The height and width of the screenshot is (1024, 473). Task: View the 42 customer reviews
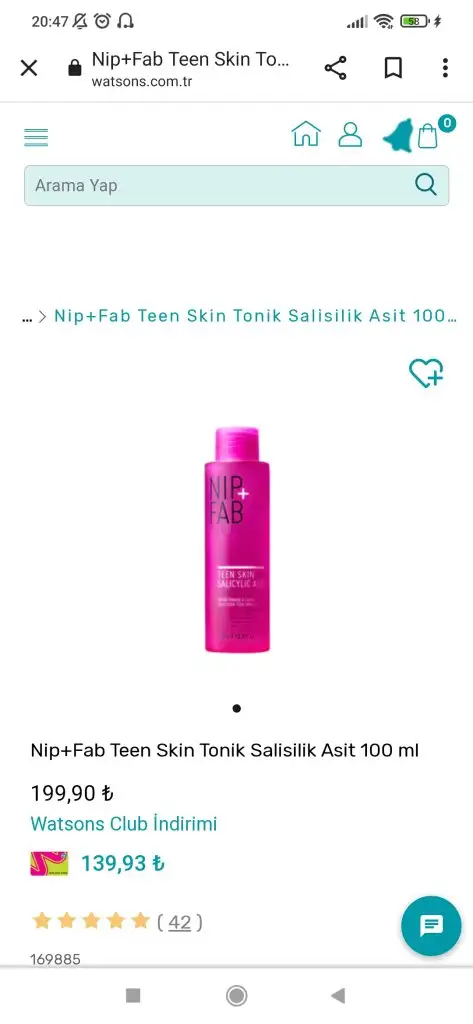(x=180, y=922)
